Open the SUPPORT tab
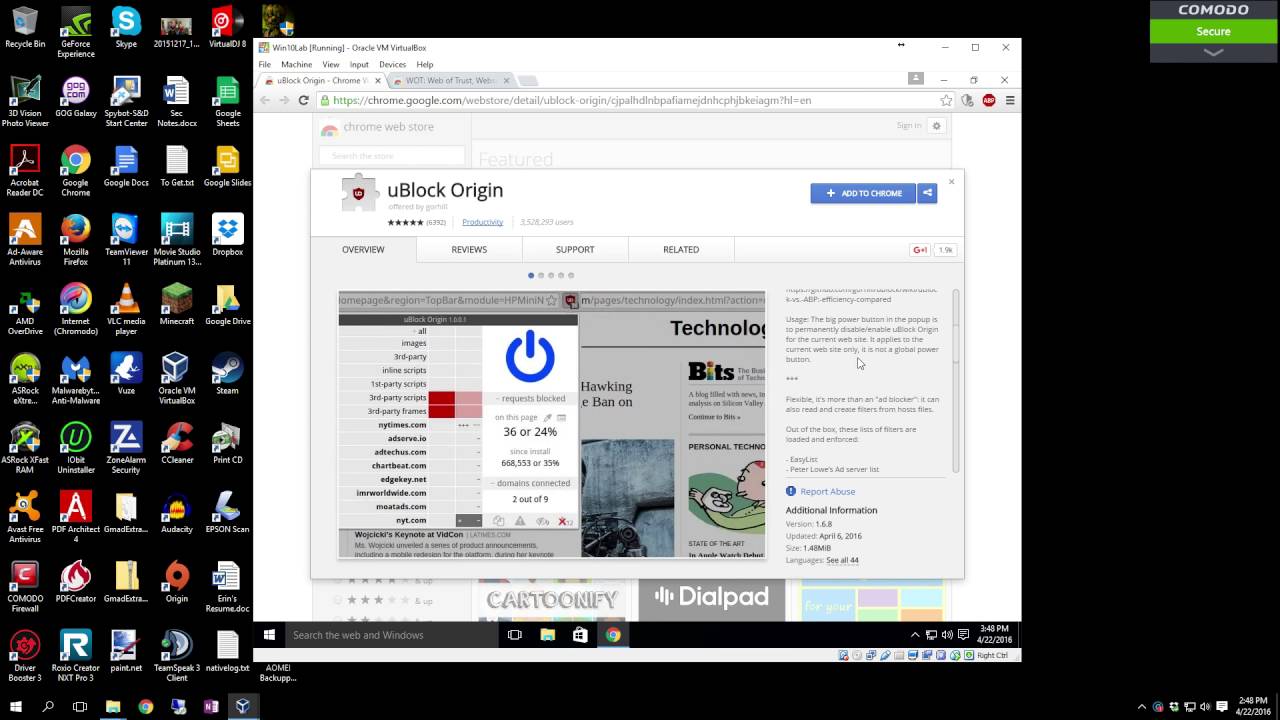Image resolution: width=1280 pixels, height=720 pixels. coord(575,249)
